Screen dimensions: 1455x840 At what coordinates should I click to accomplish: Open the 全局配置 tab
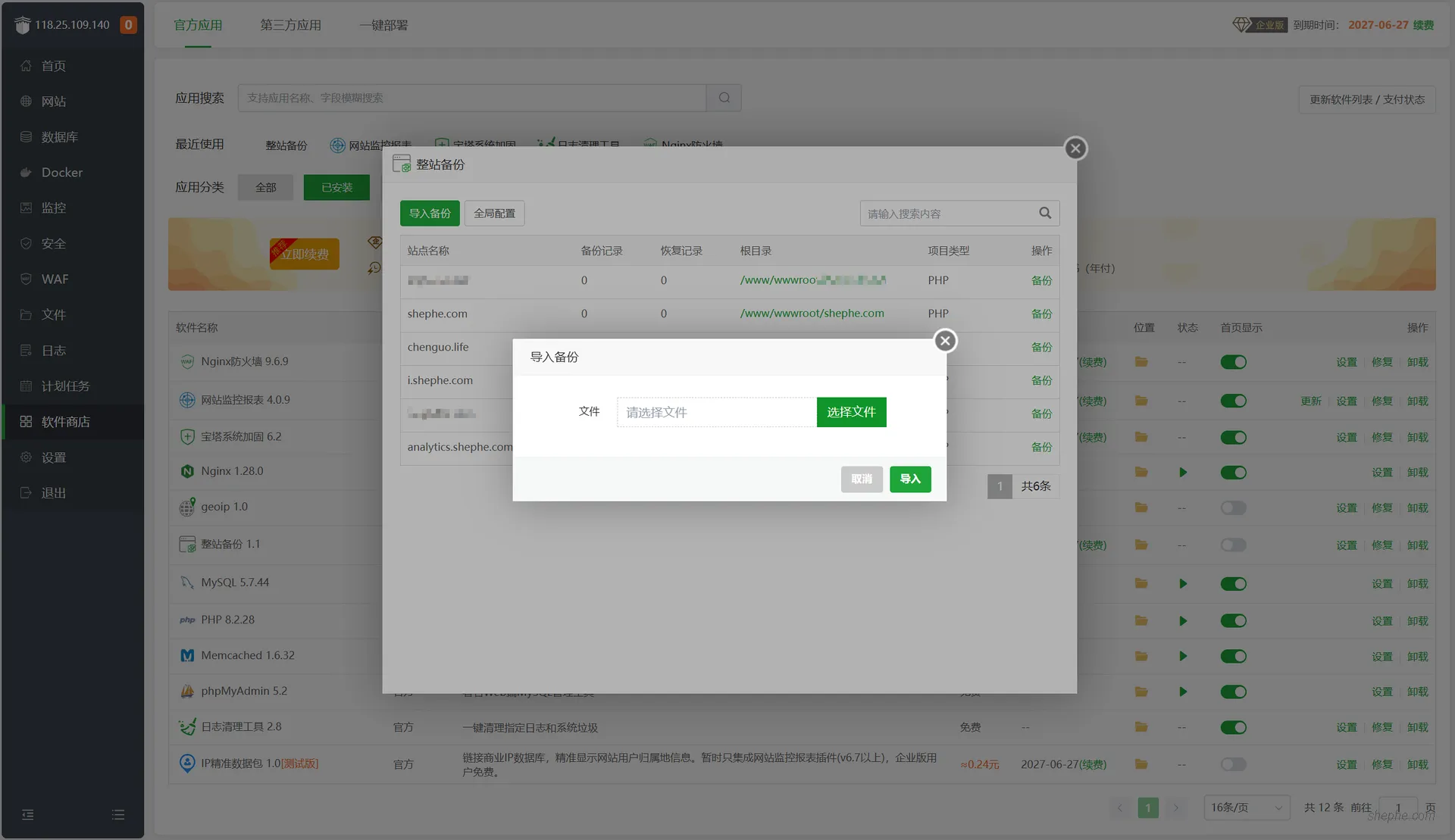tap(494, 213)
